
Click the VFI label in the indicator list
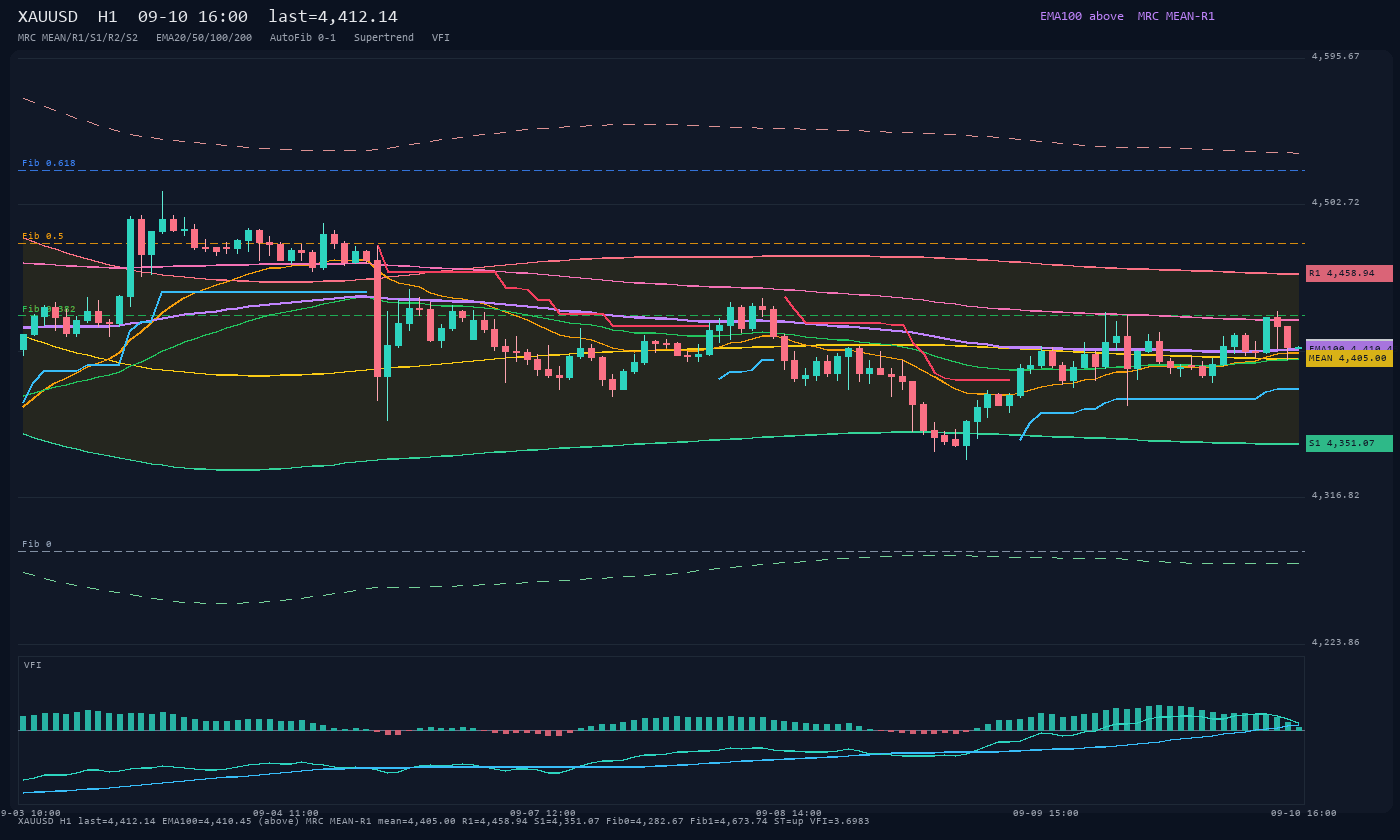coord(441,38)
